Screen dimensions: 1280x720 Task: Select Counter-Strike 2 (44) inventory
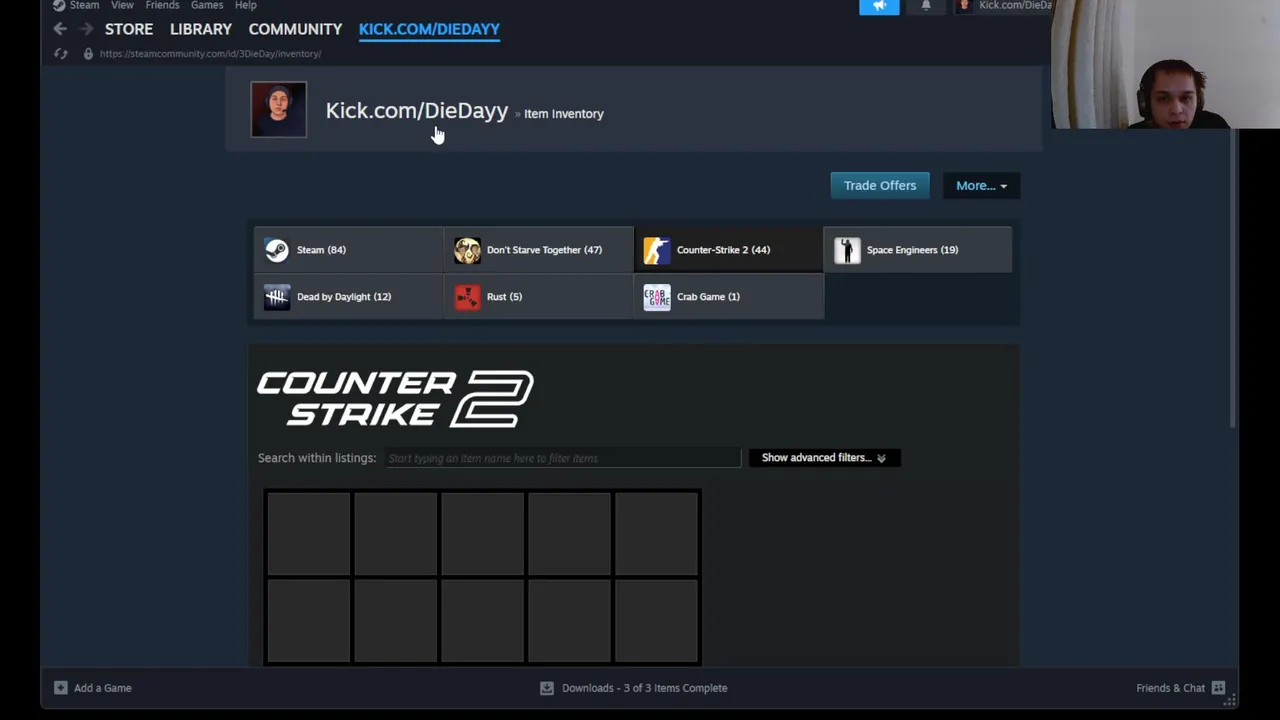(x=728, y=250)
